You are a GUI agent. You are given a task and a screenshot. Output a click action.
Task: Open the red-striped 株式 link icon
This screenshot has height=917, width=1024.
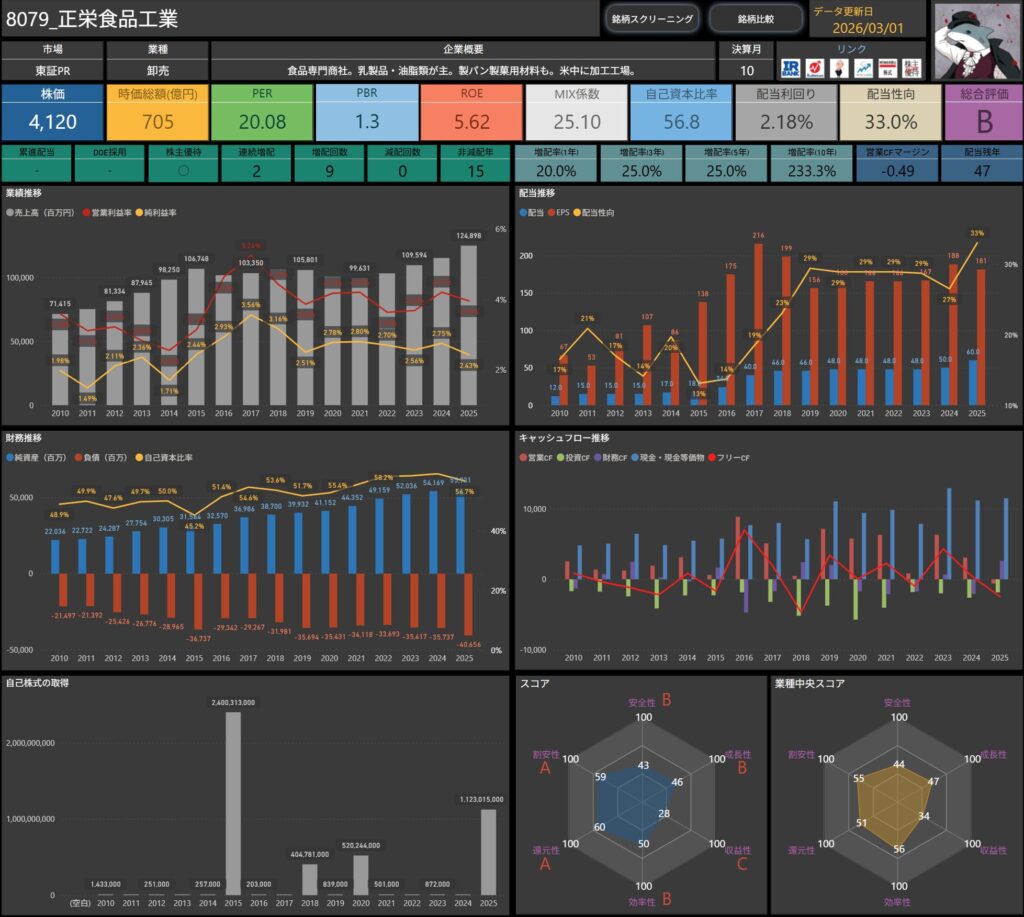pyautogui.click(x=887, y=69)
